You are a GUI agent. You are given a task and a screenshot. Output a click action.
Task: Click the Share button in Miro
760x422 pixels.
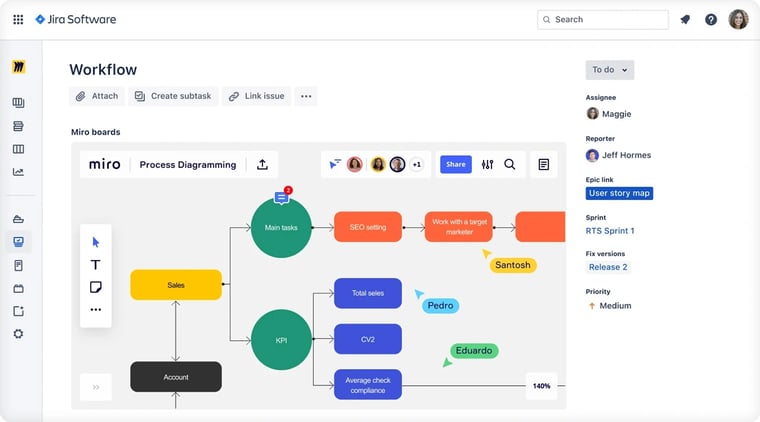point(455,165)
